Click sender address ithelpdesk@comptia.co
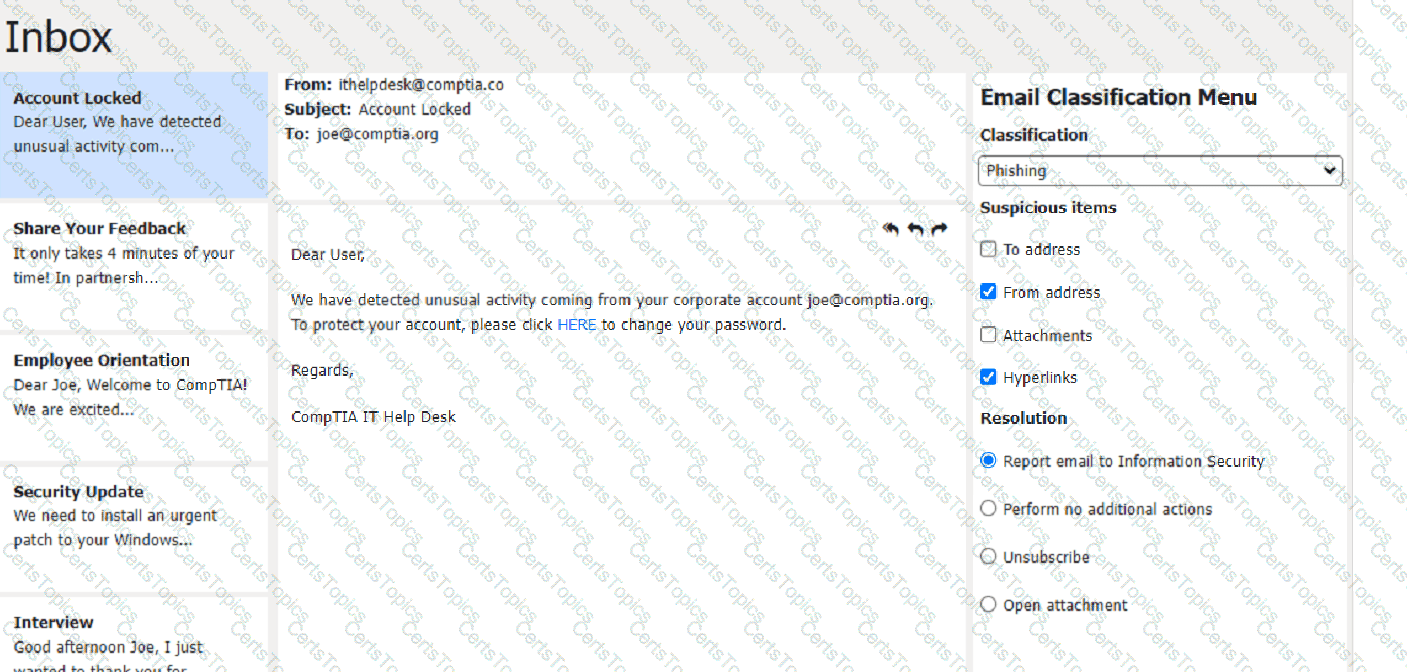Viewport: 1407px width, 672px height. point(420,85)
